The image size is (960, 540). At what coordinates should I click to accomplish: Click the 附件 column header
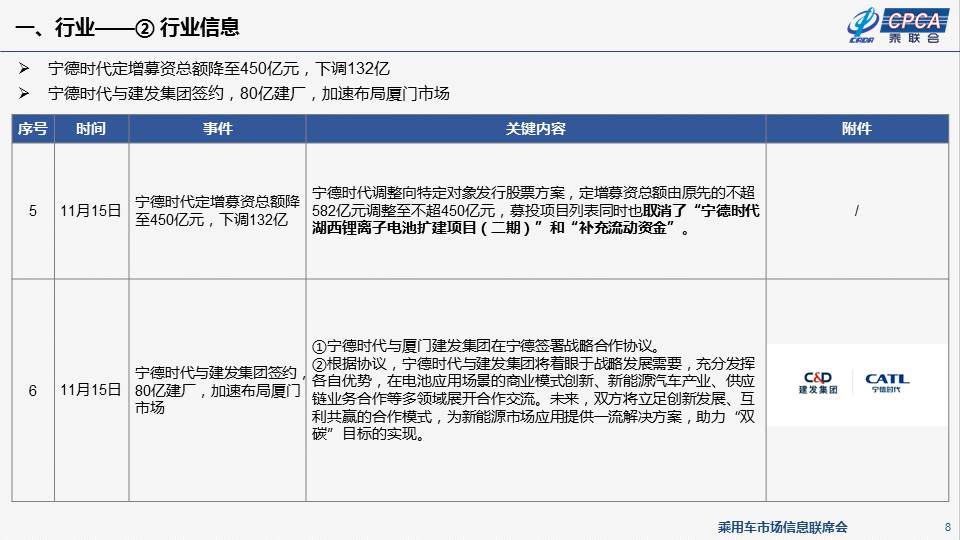pos(857,129)
